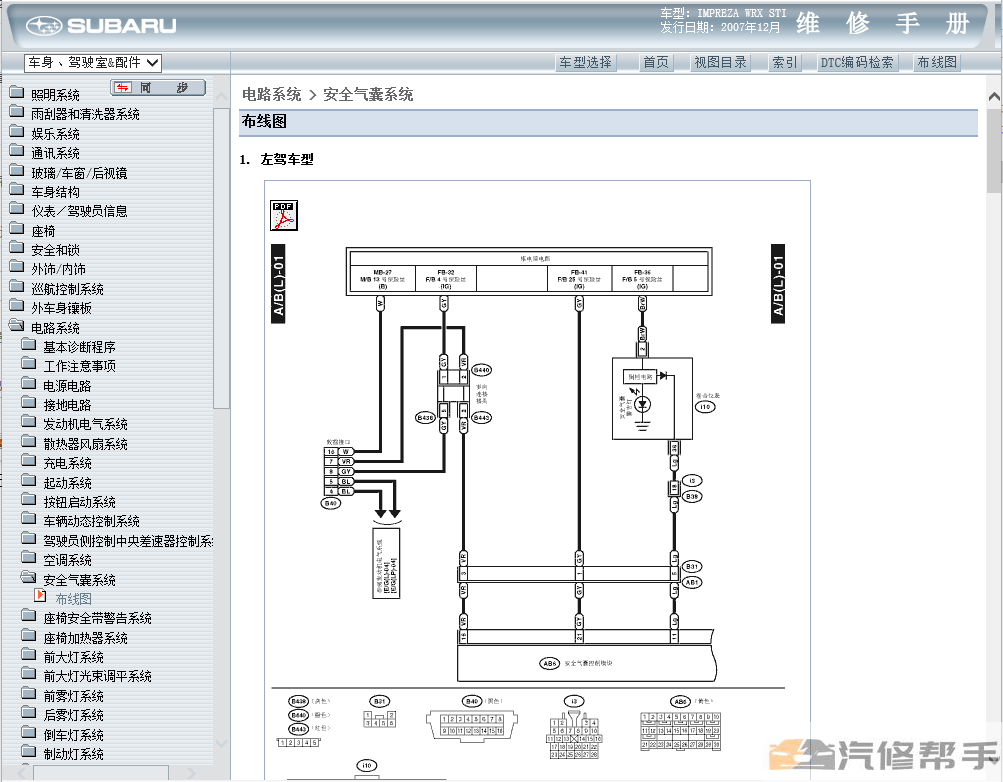This screenshot has width=1003, height=782.
Task: Click 仪表/驾驶员信息 folder icon
Action: (x=17, y=210)
